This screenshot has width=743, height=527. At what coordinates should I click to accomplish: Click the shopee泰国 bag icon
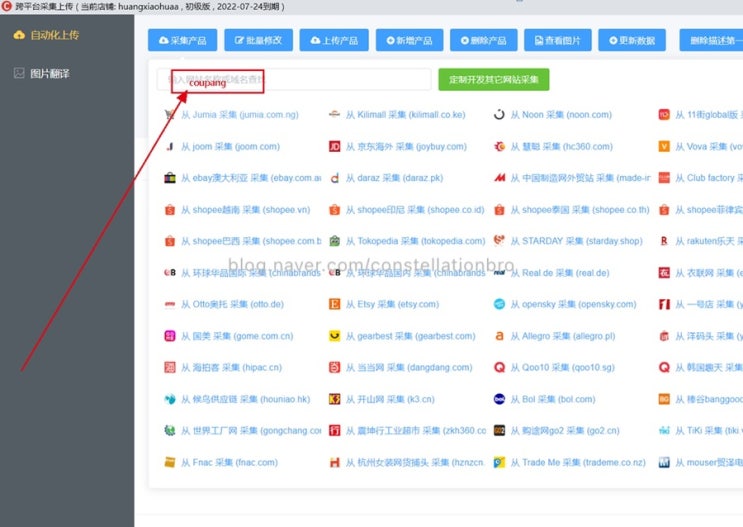pos(499,210)
